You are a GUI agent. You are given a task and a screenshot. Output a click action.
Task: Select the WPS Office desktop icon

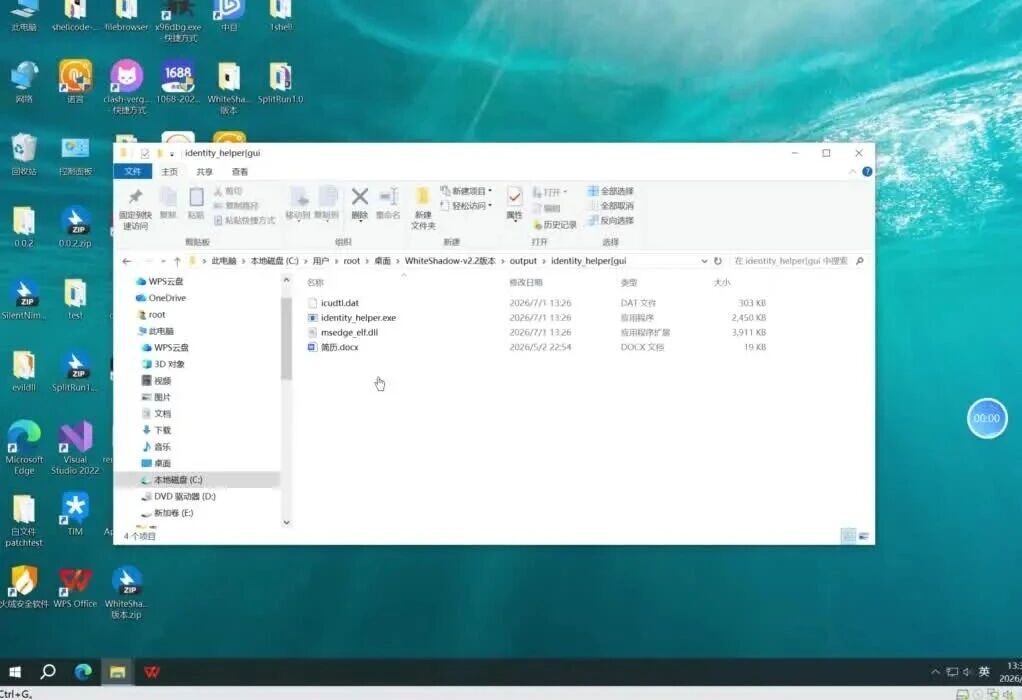(x=75, y=587)
